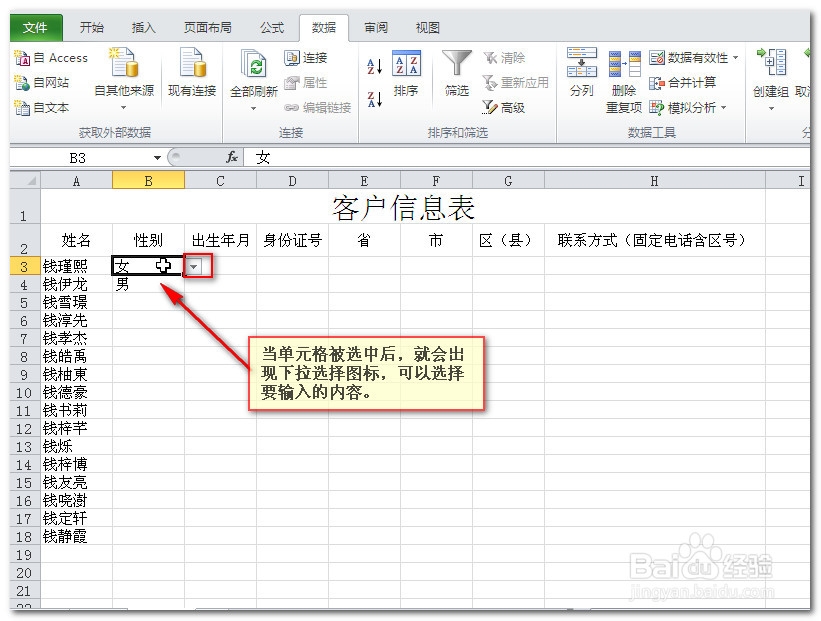Select the cell containing 钱静霞
This screenshot has height=621, width=821.
pos(76,537)
